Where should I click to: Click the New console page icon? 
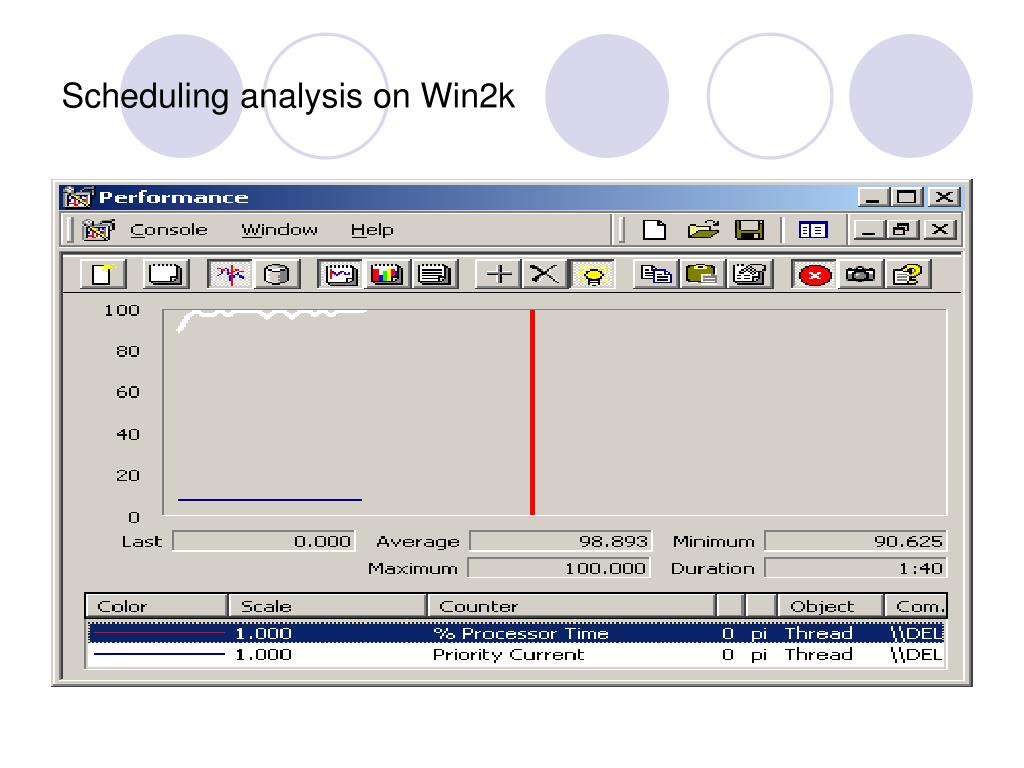pyautogui.click(x=654, y=230)
